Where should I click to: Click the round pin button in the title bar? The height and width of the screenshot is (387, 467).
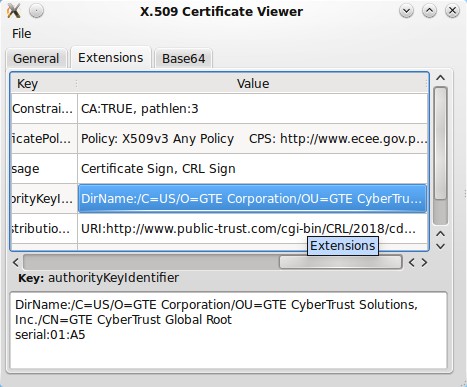[x=36, y=11]
